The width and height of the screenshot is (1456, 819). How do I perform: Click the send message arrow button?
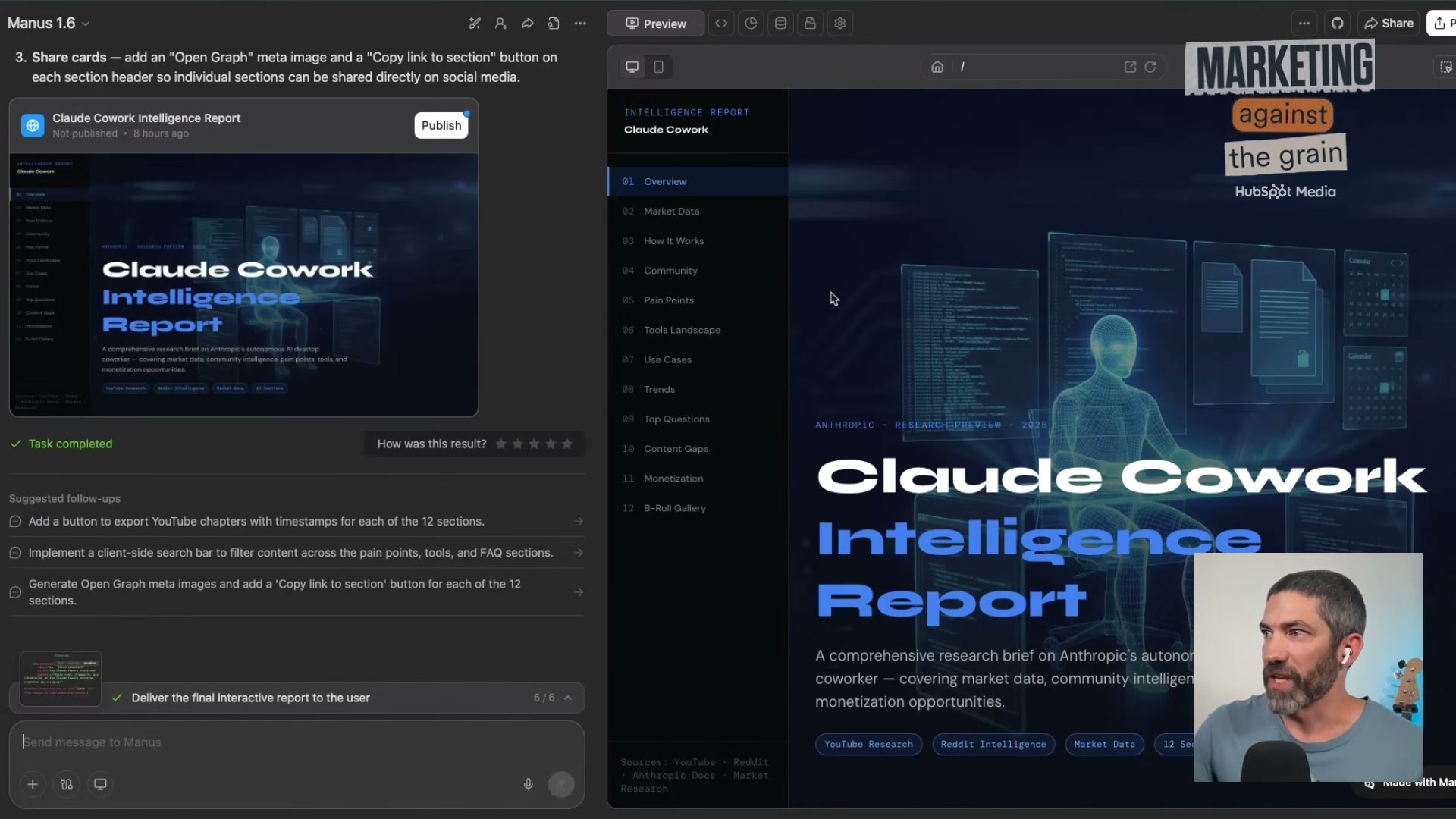coord(561,784)
